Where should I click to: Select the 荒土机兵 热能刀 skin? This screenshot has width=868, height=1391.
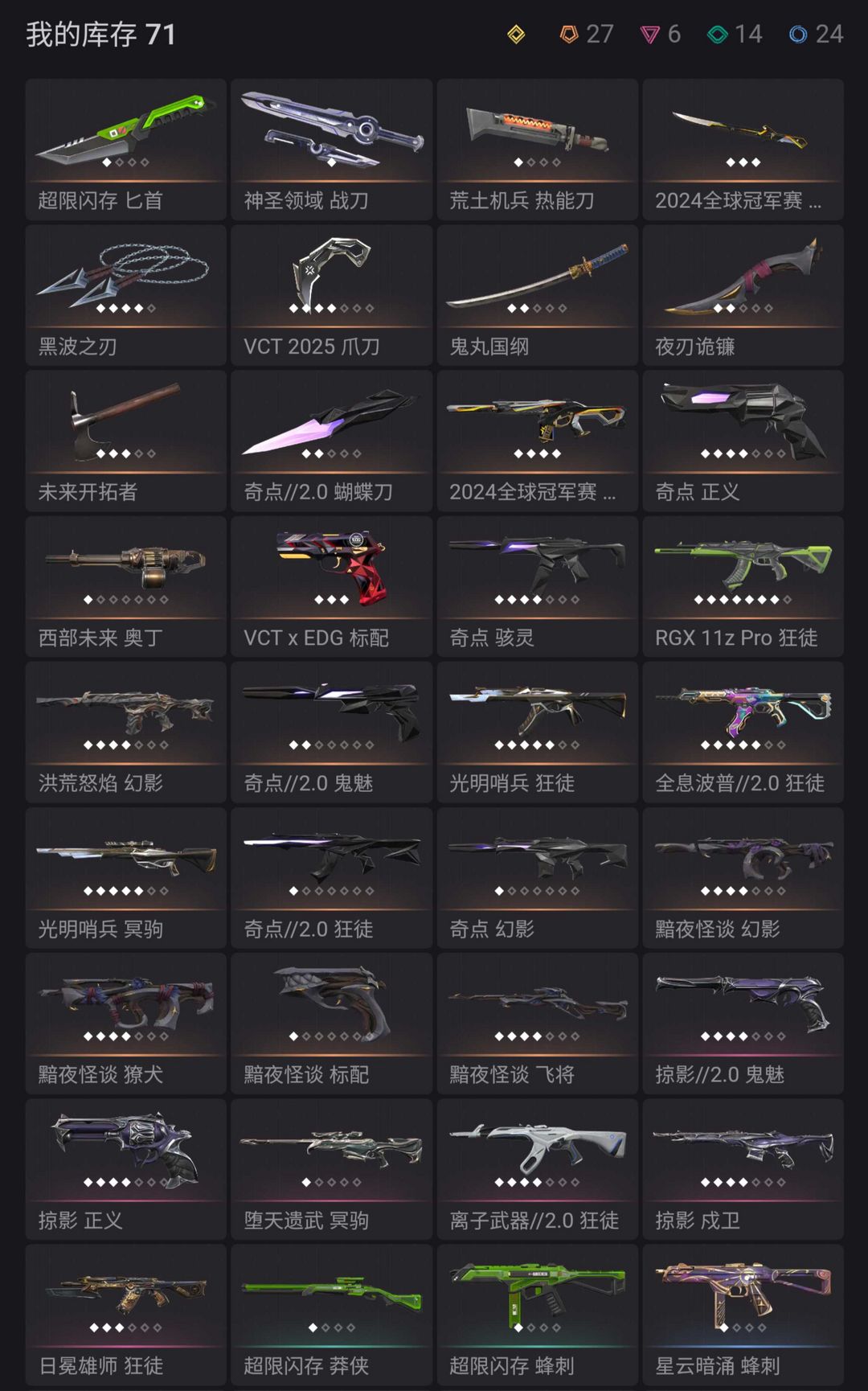pos(538,150)
